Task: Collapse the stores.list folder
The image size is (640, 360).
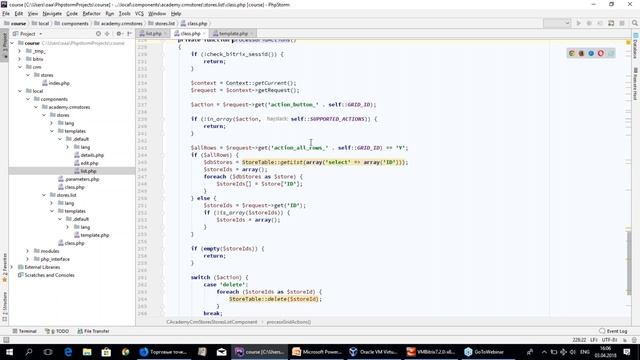Action: tap(44, 195)
